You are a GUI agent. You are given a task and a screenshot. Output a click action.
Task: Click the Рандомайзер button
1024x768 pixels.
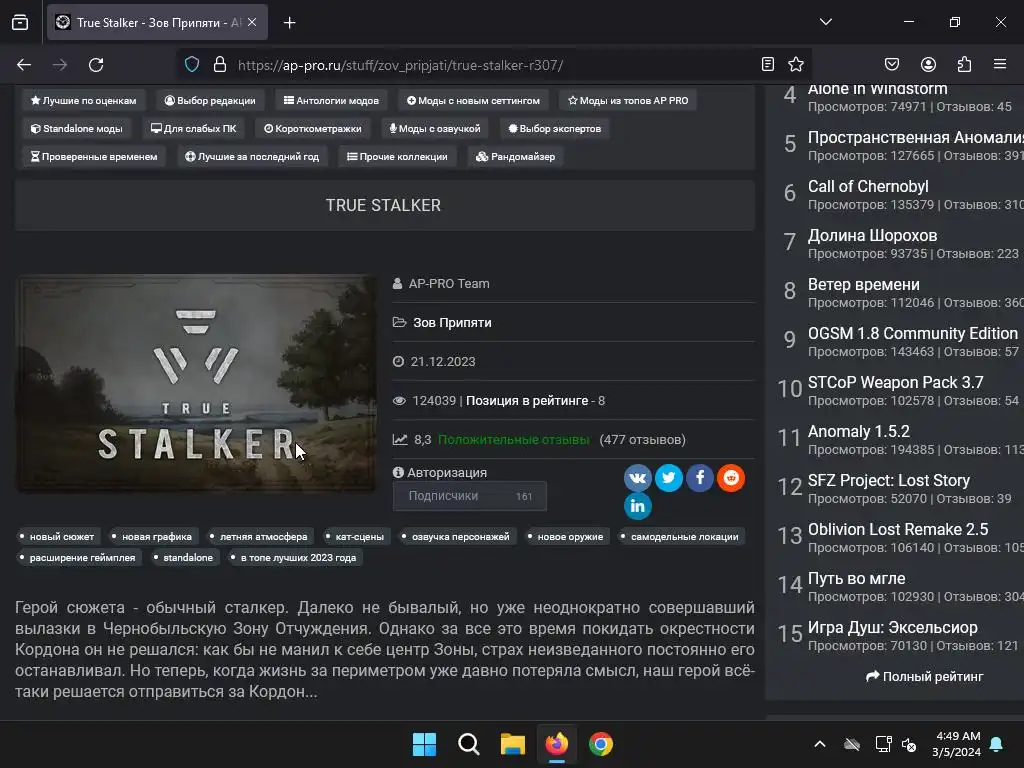(x=516, y=157)
